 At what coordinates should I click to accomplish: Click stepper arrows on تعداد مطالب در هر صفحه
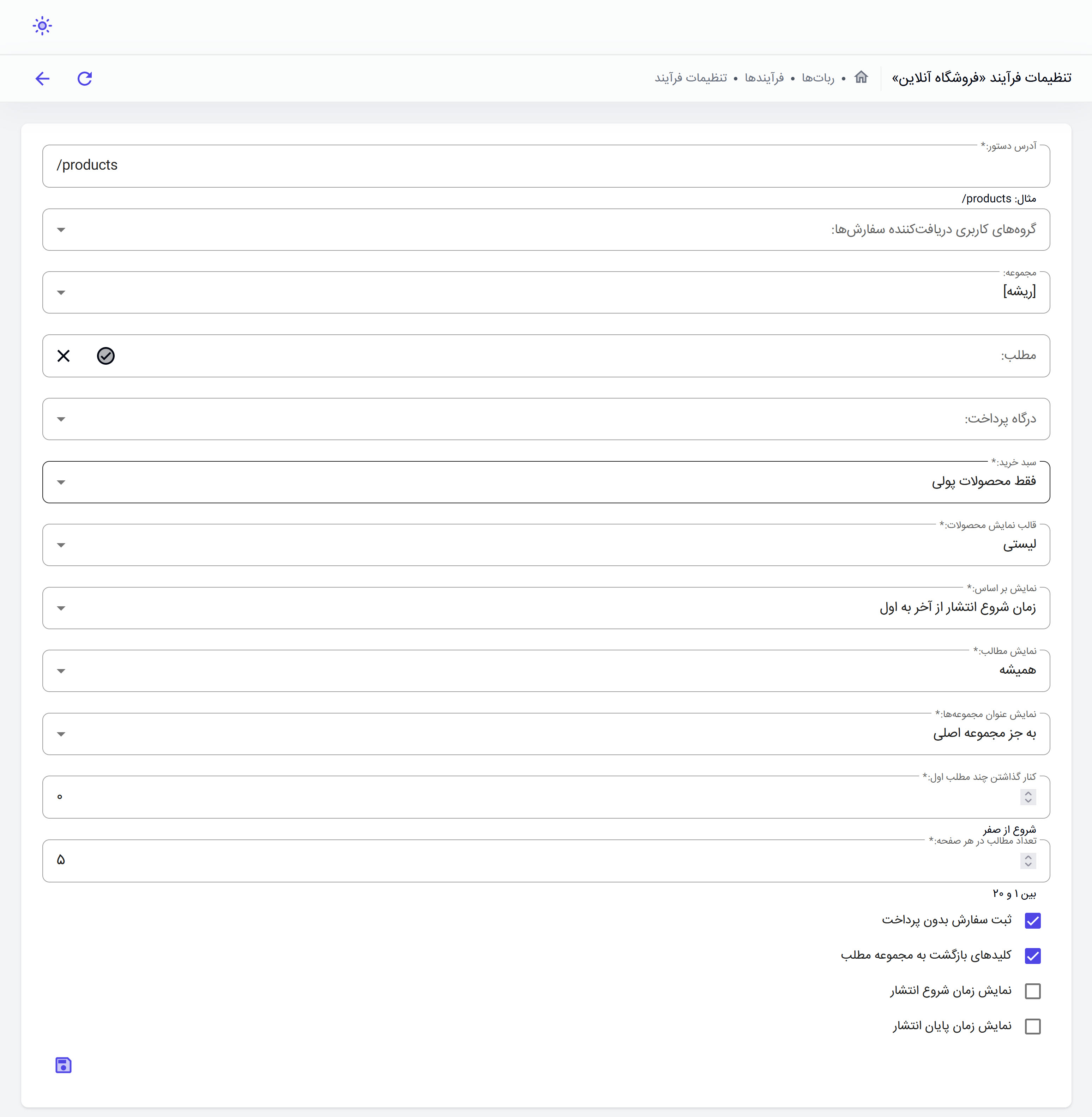tap(1028, 861)
